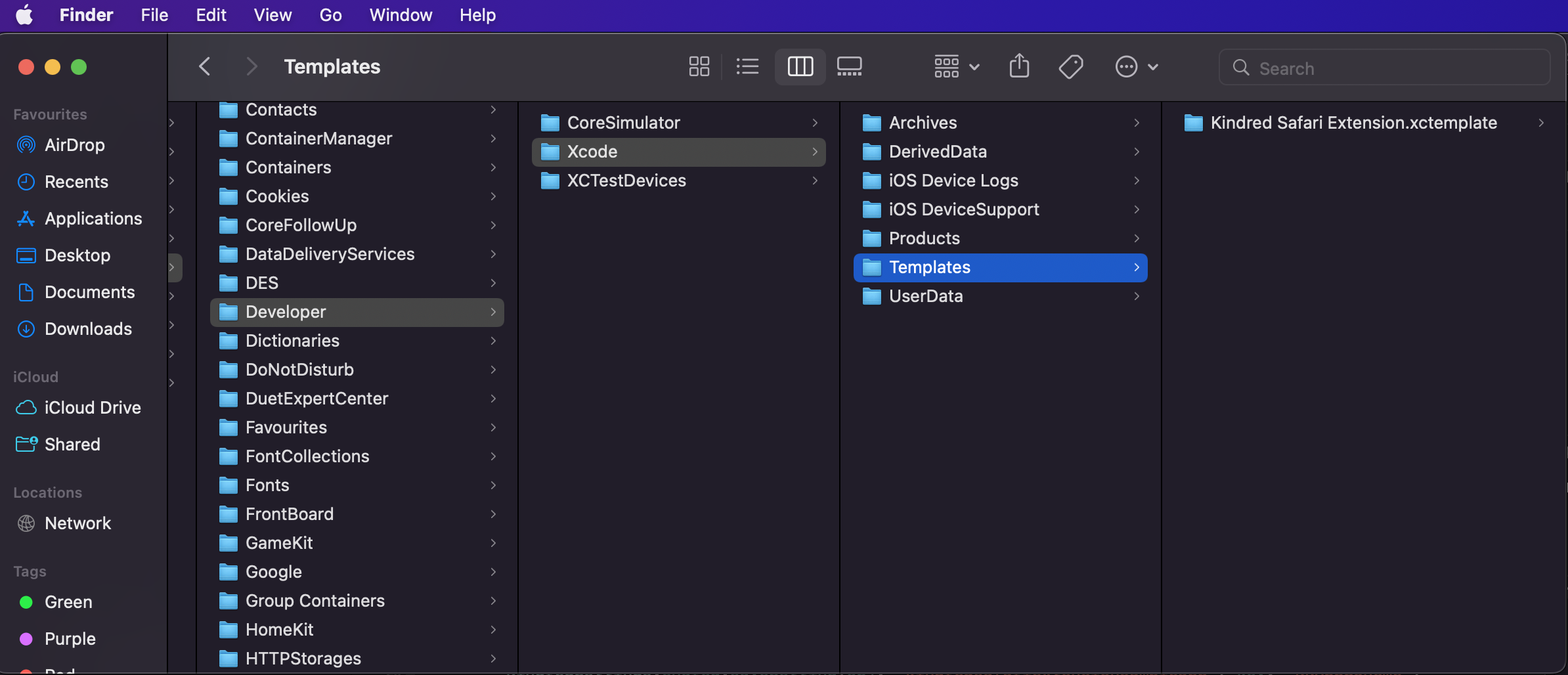Click the search magnifier icon
The height and width of the screenshot is (675, 1568).
tap(1240, 67)
